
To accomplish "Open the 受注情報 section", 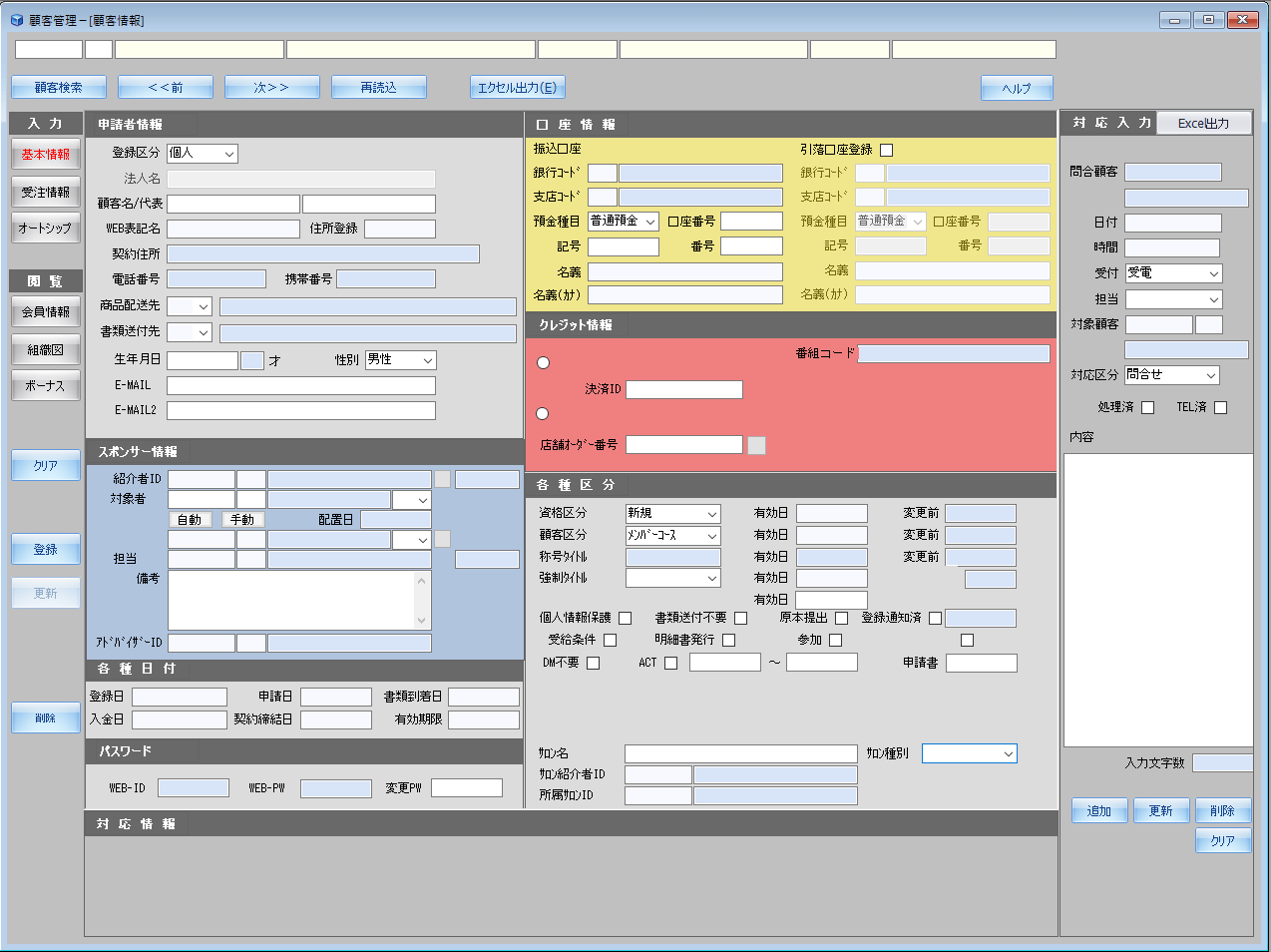I will click(46, 192).
